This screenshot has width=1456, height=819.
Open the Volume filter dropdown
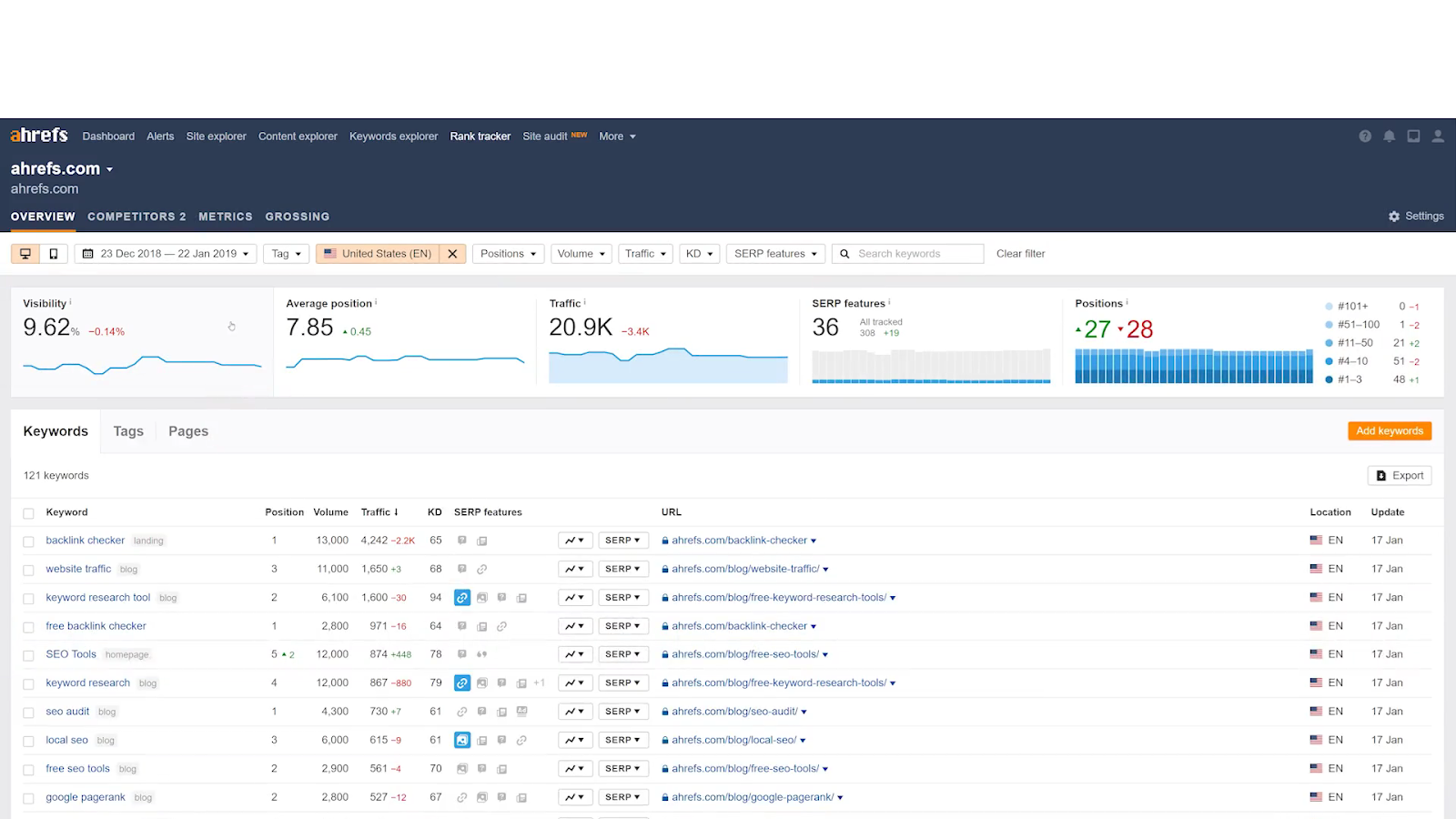pyautogui.click(x=581, y=254)
